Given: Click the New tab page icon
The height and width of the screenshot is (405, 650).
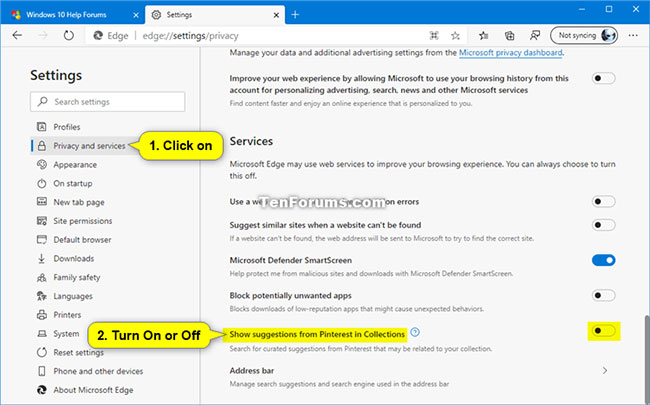Looking at the screenshot, I should click(41, 202).
